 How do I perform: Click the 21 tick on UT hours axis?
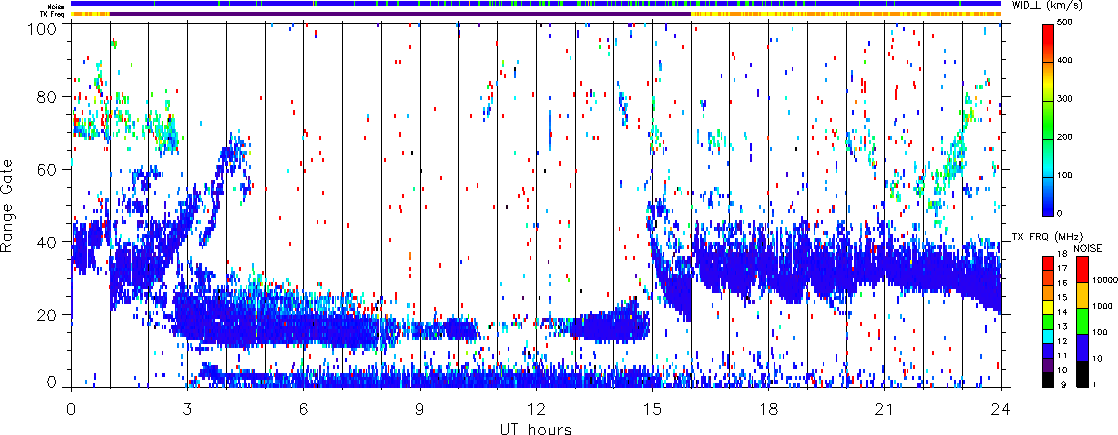click(885, 410)
